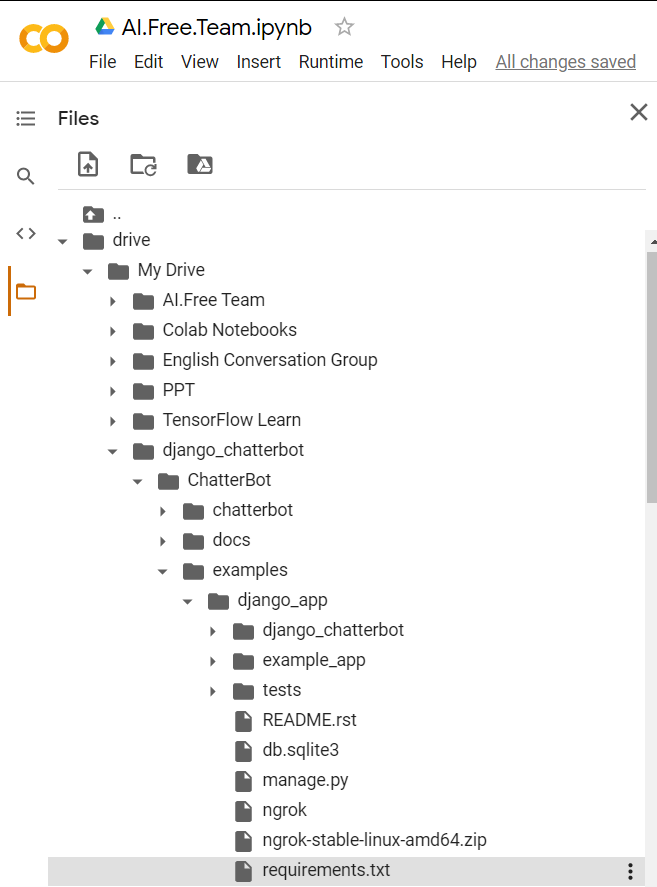Click the file tree vertical scrollbar
The height and width of the screenshot is (887, 657).
pyautogui.click(x=652, y=376)
